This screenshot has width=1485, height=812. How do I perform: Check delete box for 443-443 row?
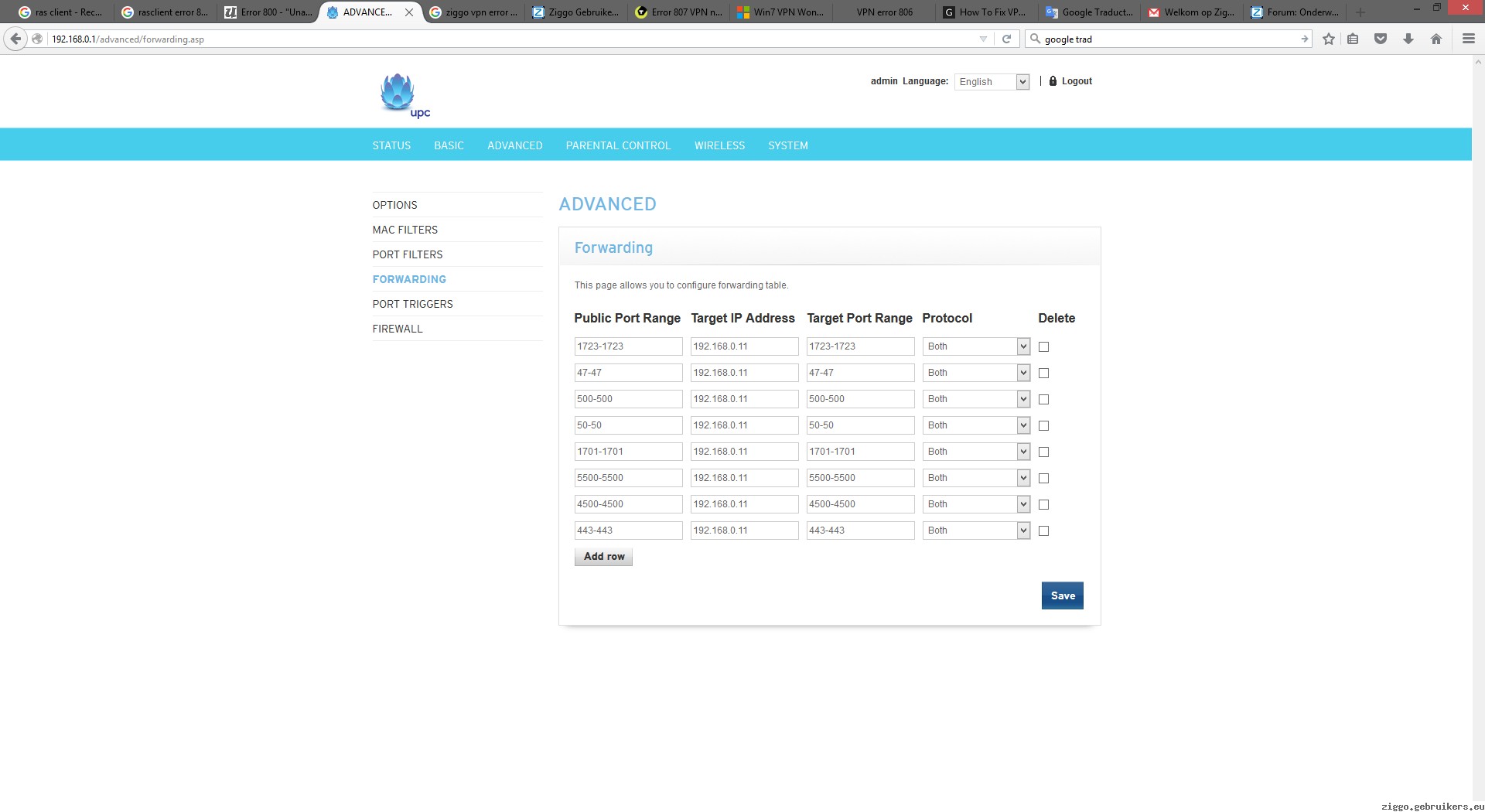click(x=1043, y=531)
